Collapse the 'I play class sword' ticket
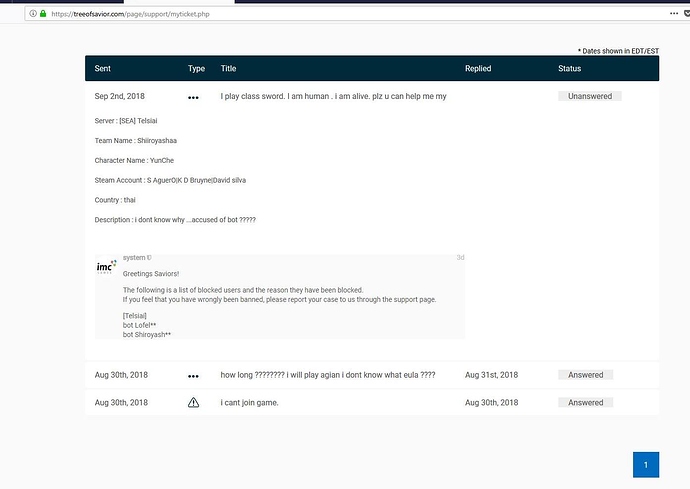Viewport: 690px width, 489px height. (333, 97)
